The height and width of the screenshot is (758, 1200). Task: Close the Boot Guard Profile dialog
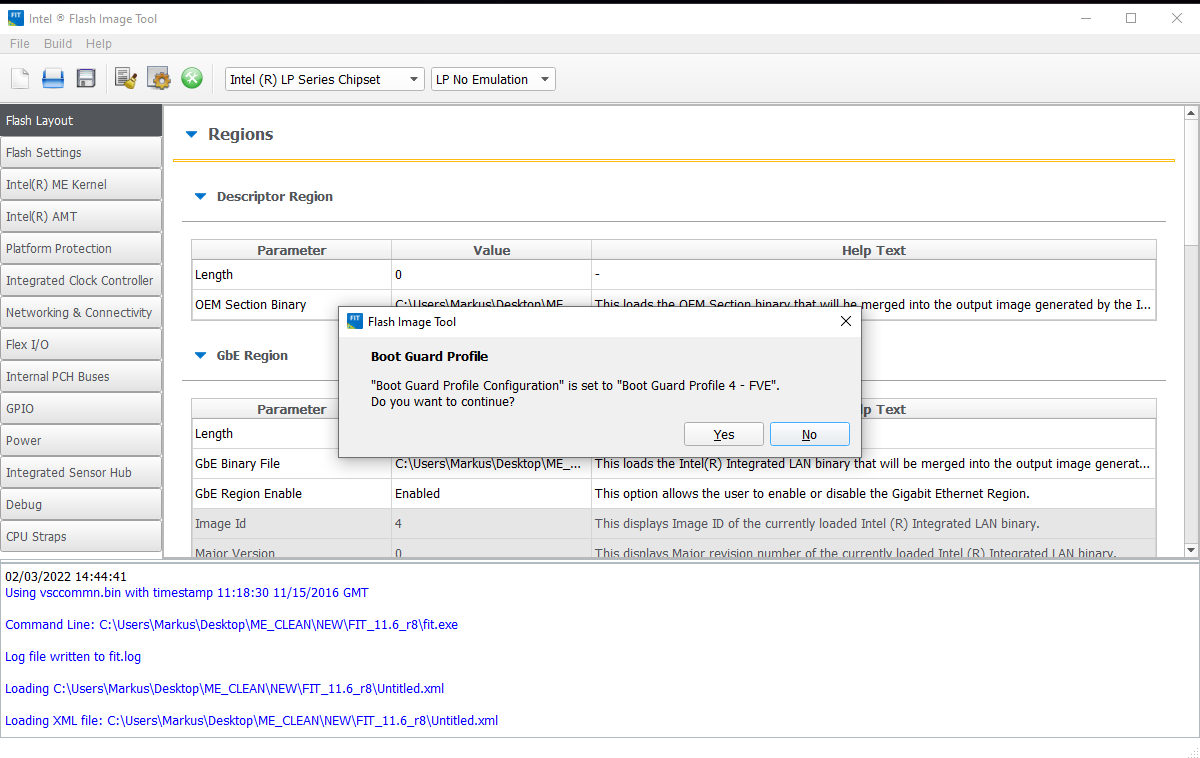845,321
